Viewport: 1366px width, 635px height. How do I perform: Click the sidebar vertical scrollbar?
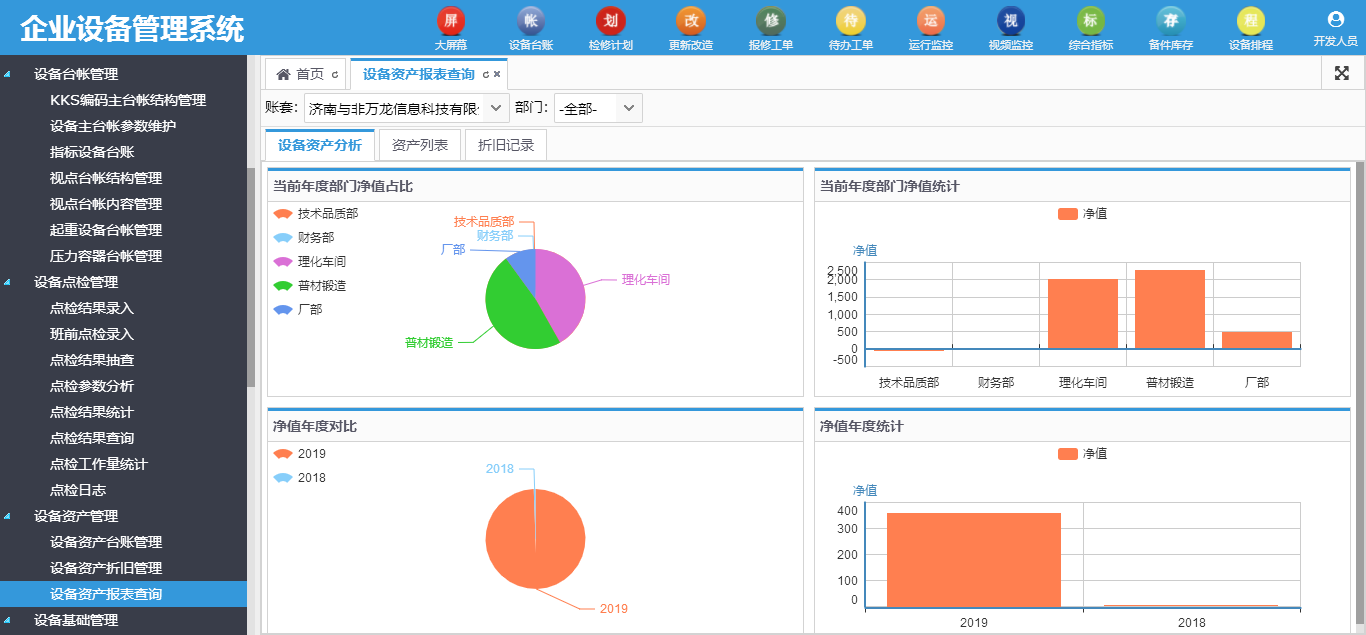252,278
